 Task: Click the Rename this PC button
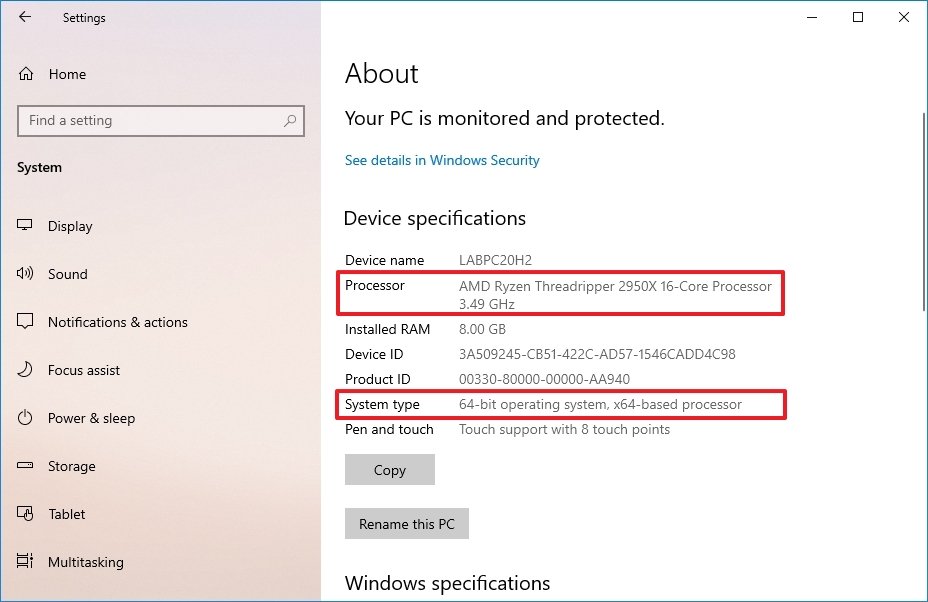[x=406, y=523]
